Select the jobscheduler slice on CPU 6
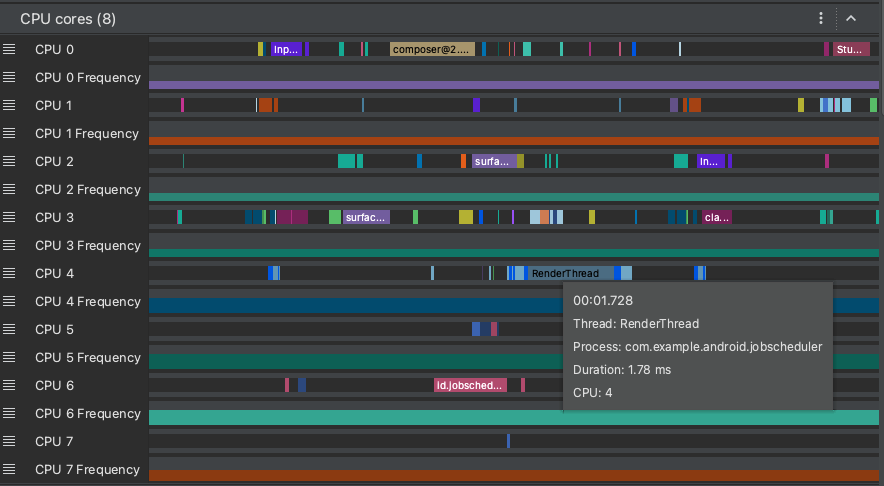Image resolution: width=884 pixels, height=486 pixels. click(x=470, y=385)
